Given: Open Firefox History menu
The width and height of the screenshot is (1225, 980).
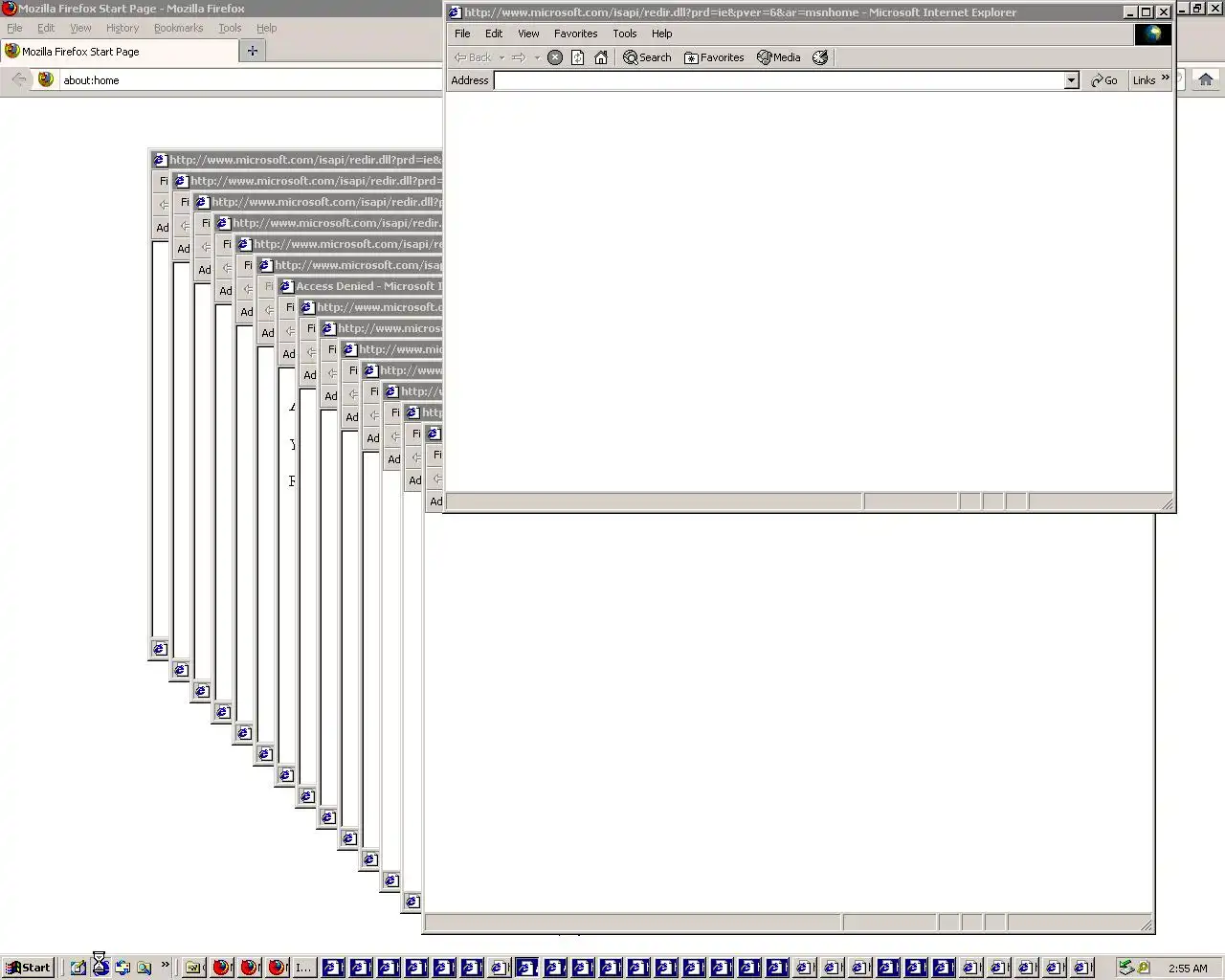Looking at the screenshot, I should 122,28.
